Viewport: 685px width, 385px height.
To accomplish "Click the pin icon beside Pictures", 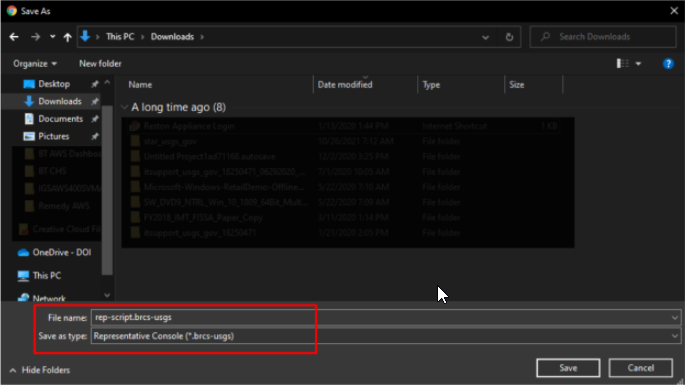I will (94, 136).
